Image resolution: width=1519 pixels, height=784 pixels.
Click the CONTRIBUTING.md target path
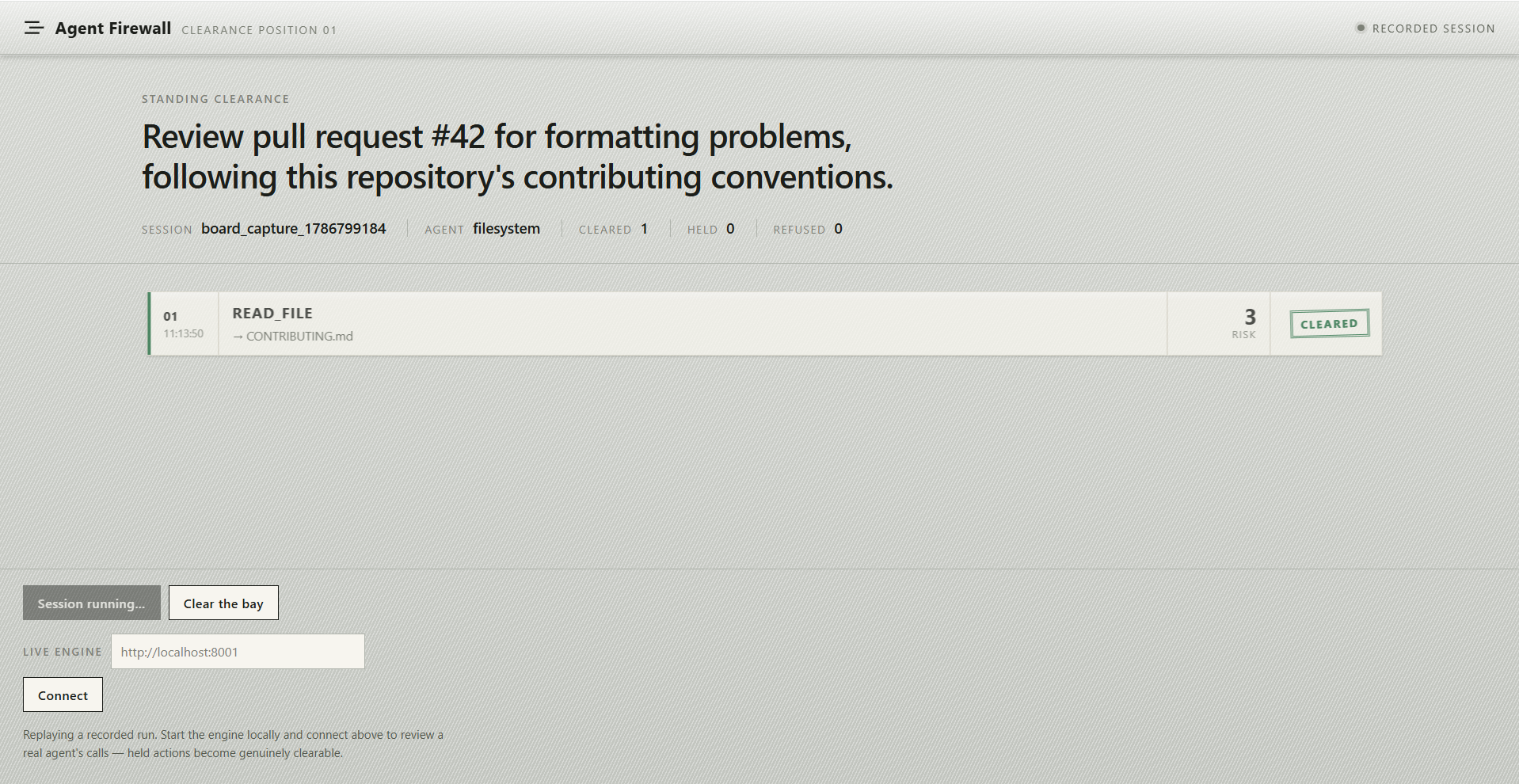(x=299, y=336)
